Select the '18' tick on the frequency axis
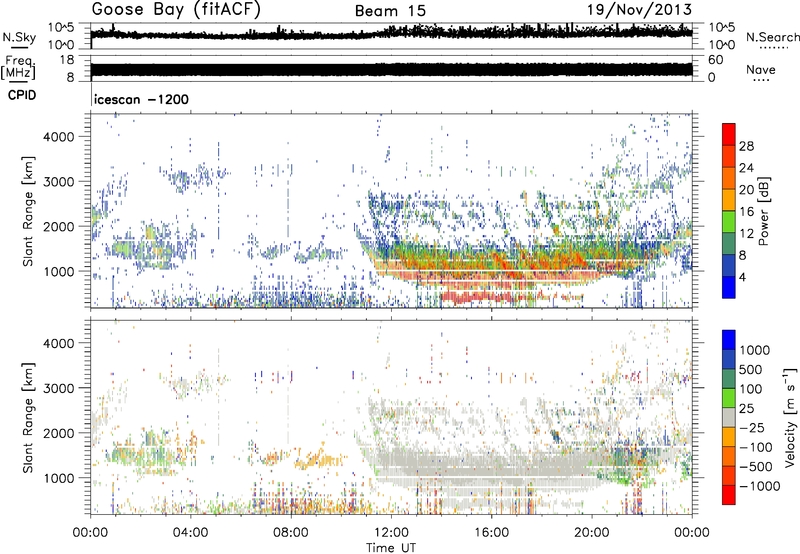This screenshot has height=554, width=800. (66, 60)
